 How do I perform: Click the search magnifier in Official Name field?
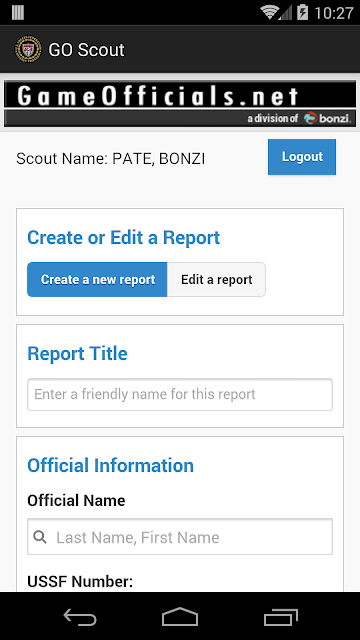click(x=40, y=537)
